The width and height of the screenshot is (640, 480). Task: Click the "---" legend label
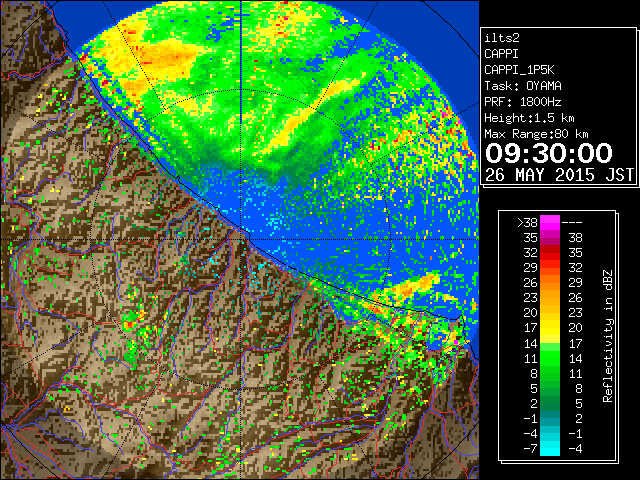[572, 222]
